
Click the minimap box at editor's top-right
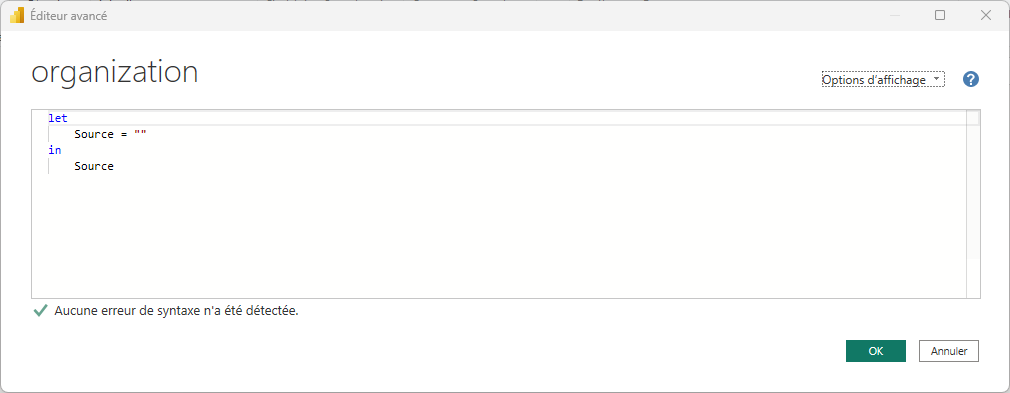[973, 118]
